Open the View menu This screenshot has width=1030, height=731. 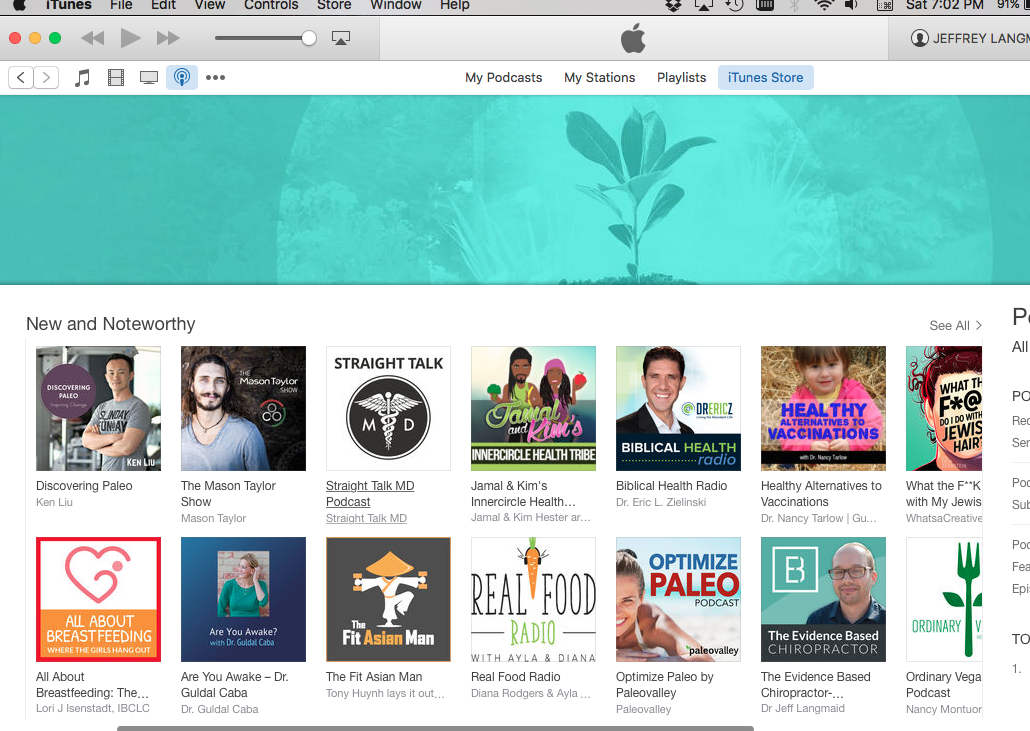(x=210, y=5)
